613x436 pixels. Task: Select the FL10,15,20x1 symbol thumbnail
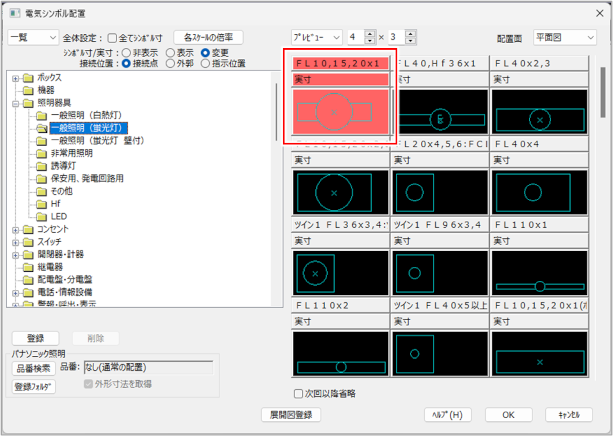point(341,111)
